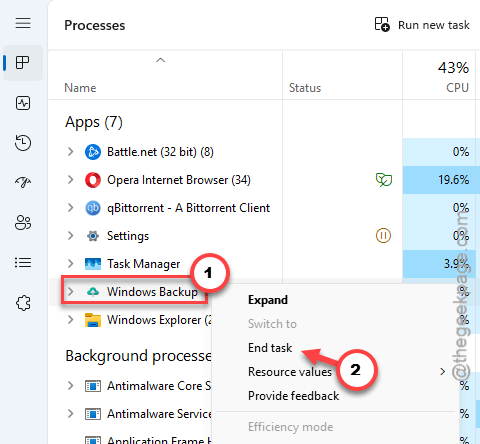Click the Settings gear app icon
The width and height of the screenshot is (480, 444).
click(93, 236)
